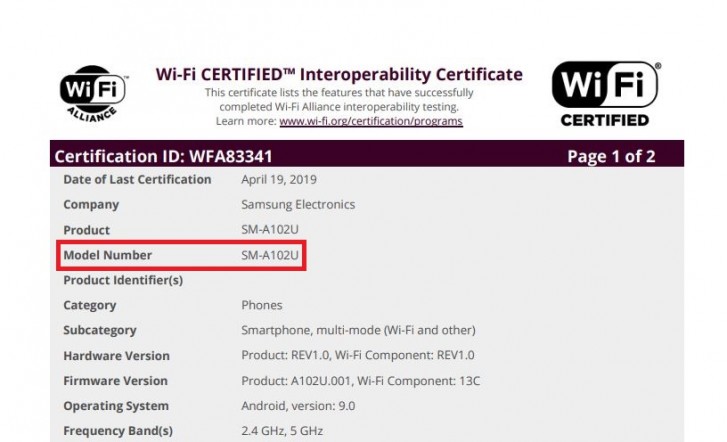Click the Page 1 of 2 indicator
The height and width of the screenshot is (442, 727).
[x=611, y=156]
